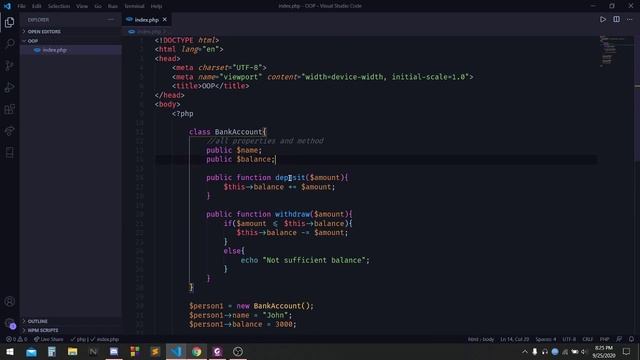This screenshot has height=360, width=640.
Task: Show hidden system tray icons
Action: pos(524,351)
